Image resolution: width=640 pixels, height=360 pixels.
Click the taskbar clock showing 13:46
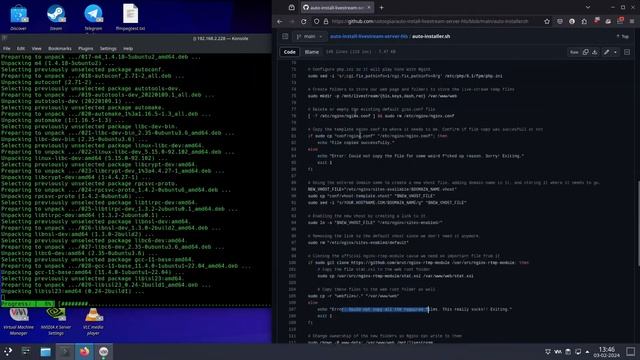(x=607, y=352)
